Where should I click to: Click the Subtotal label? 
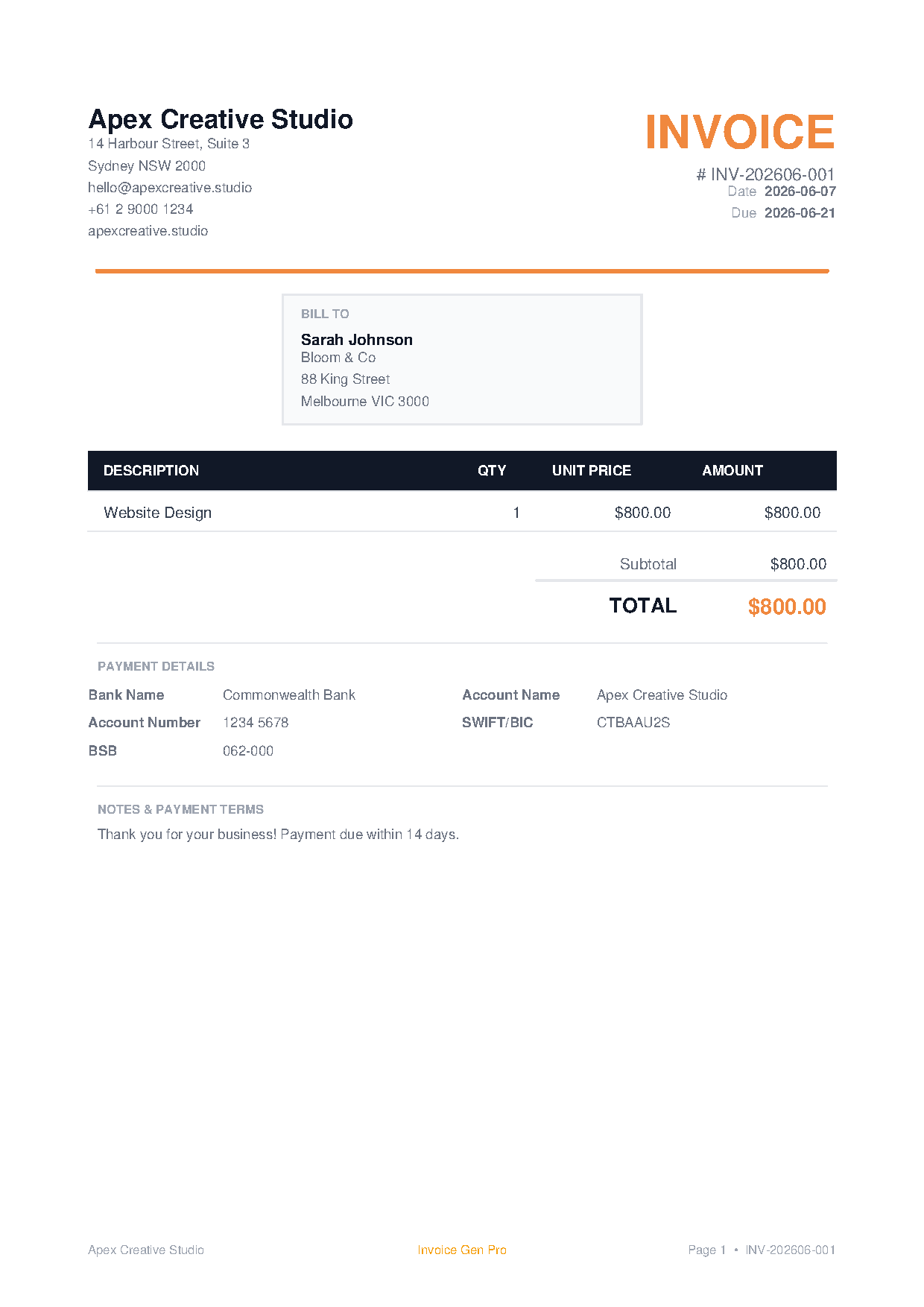(x=648, y=564)
